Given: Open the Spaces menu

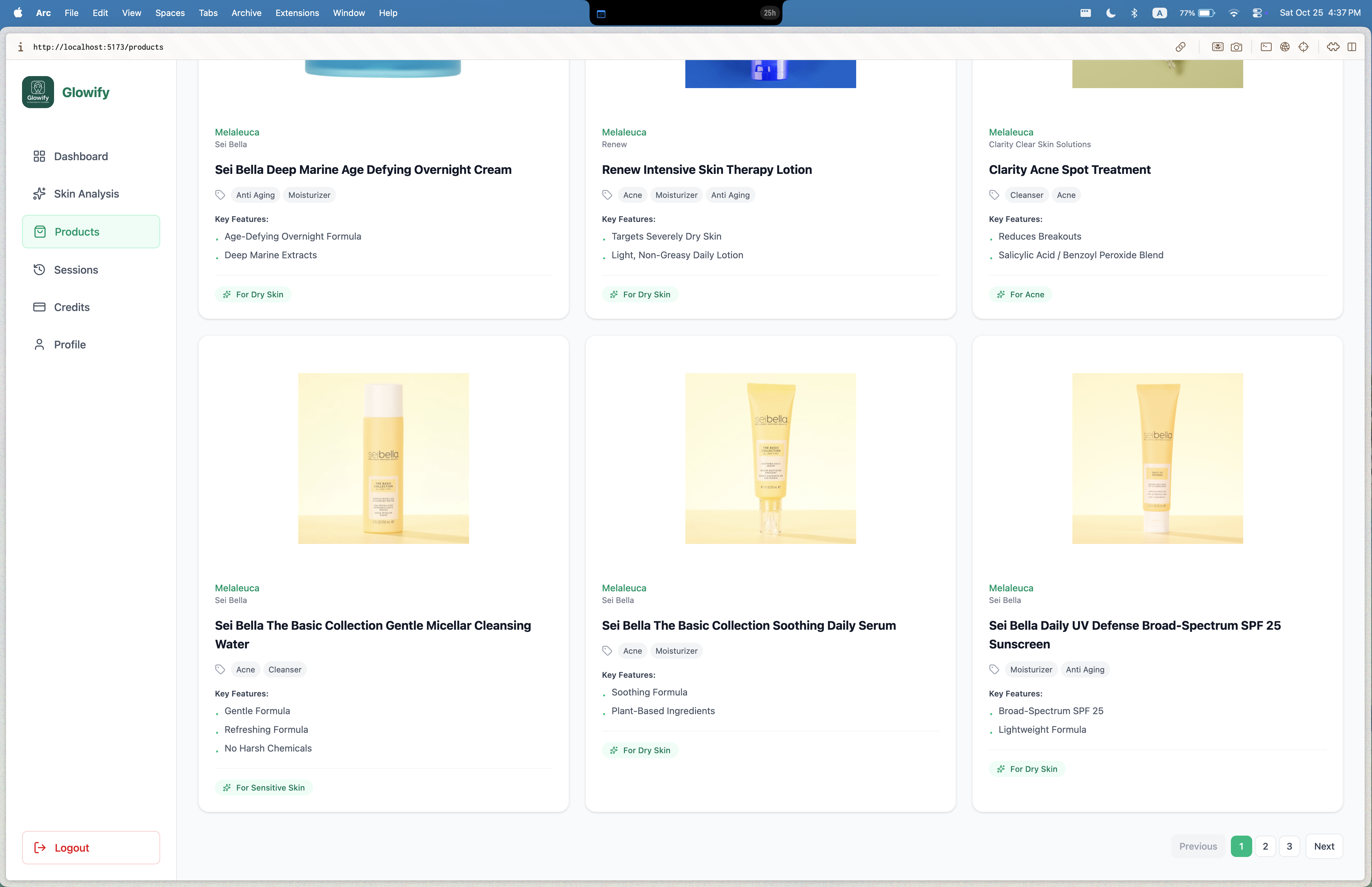Looking at the screenshot, I should click(x=170, y=13).
